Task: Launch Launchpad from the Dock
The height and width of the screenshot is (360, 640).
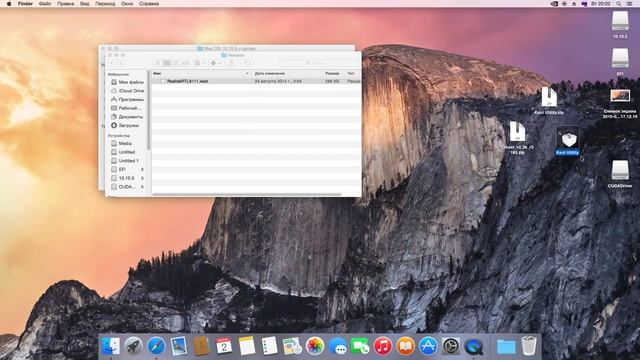Action: pos(133,346)
